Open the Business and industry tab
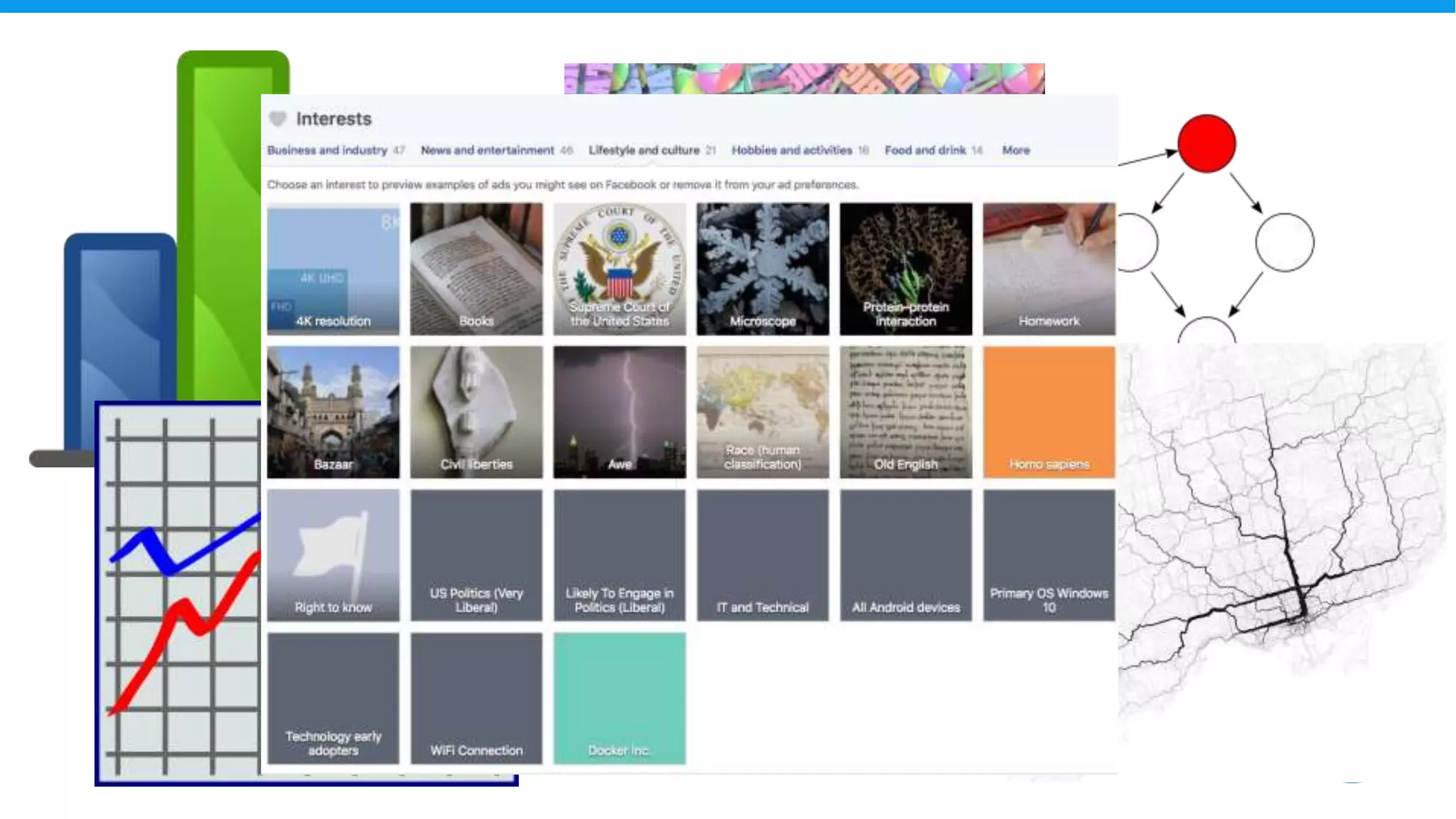The height and width of the screenshot is (819, 1456). coord(327,150)
